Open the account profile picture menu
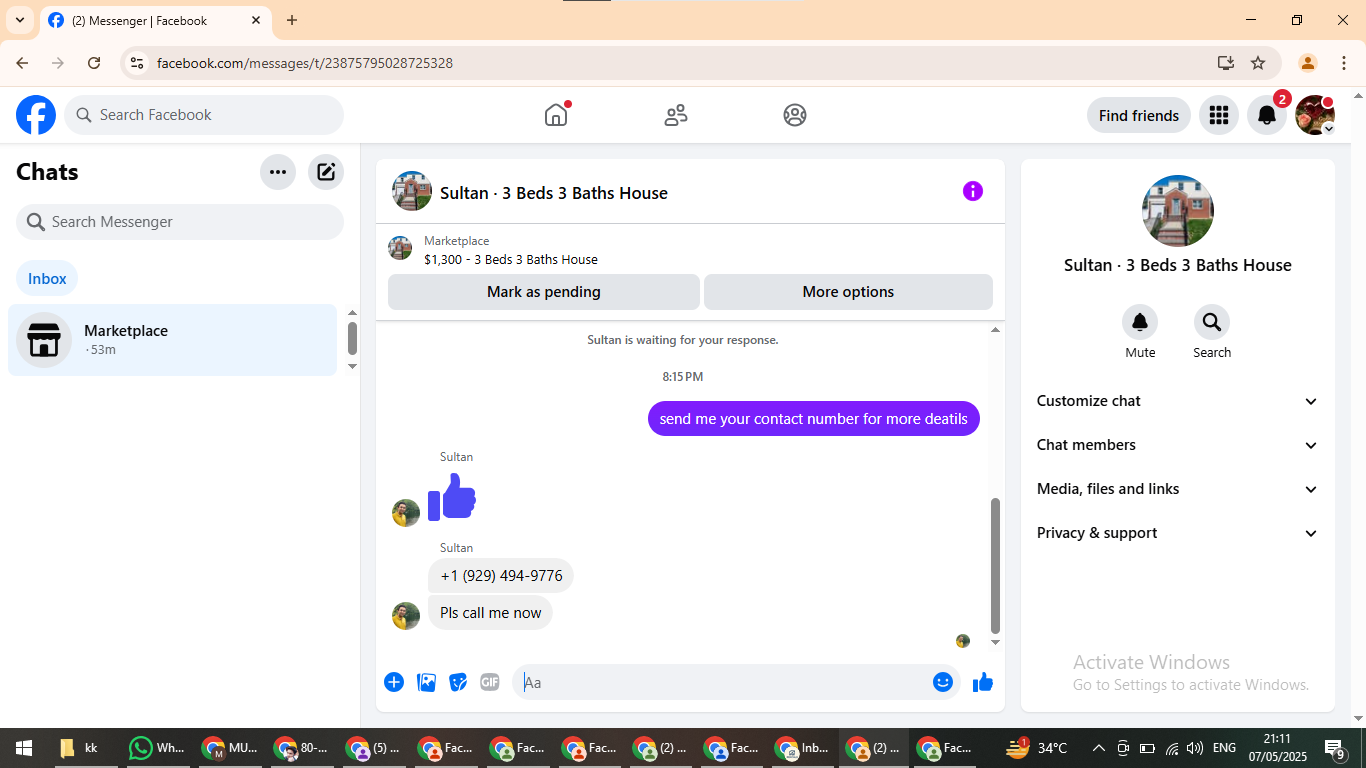Screen dimensions: 1366x768 pos(1315,115)
